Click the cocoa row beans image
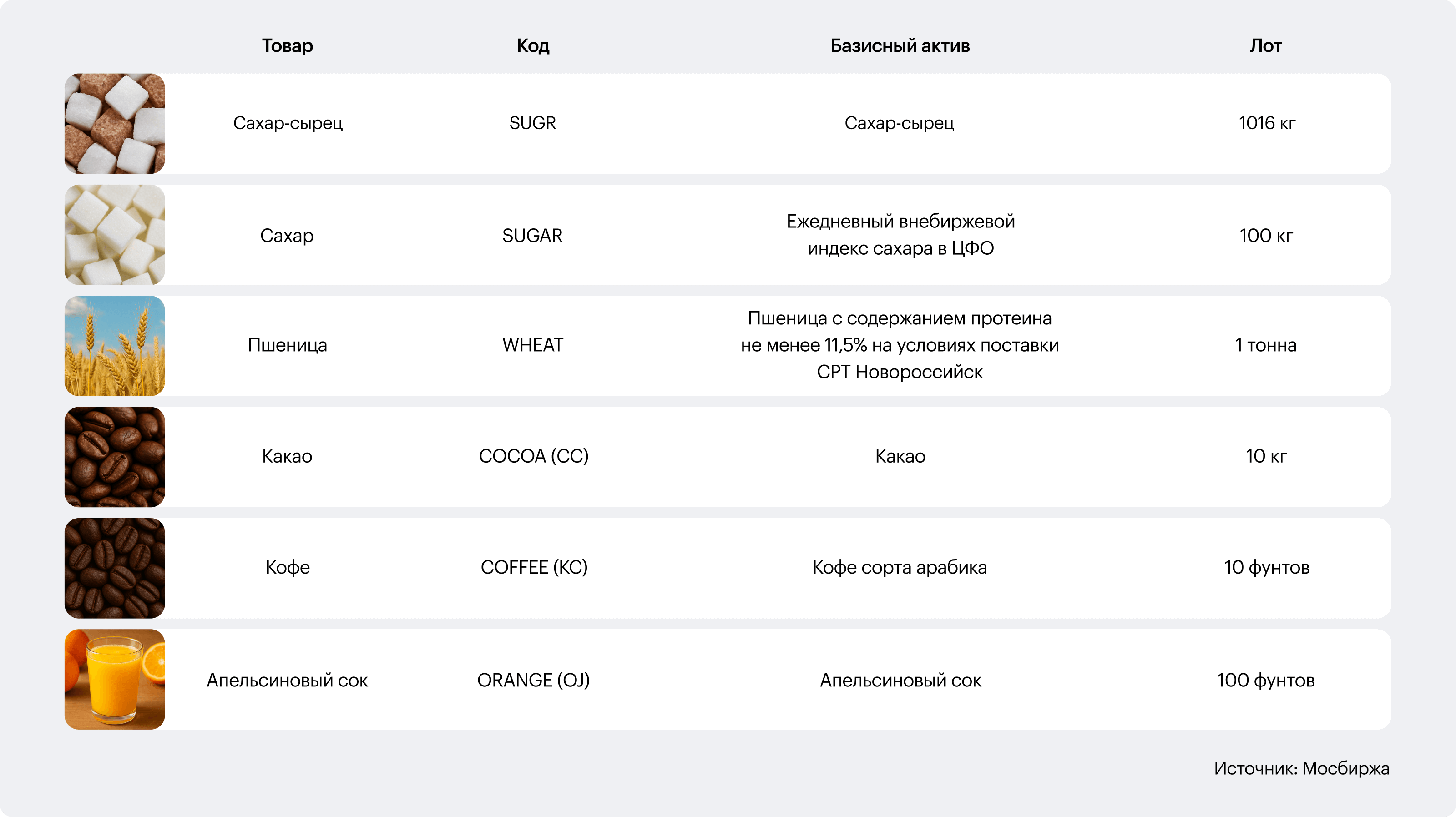 [x=115, y=457]
